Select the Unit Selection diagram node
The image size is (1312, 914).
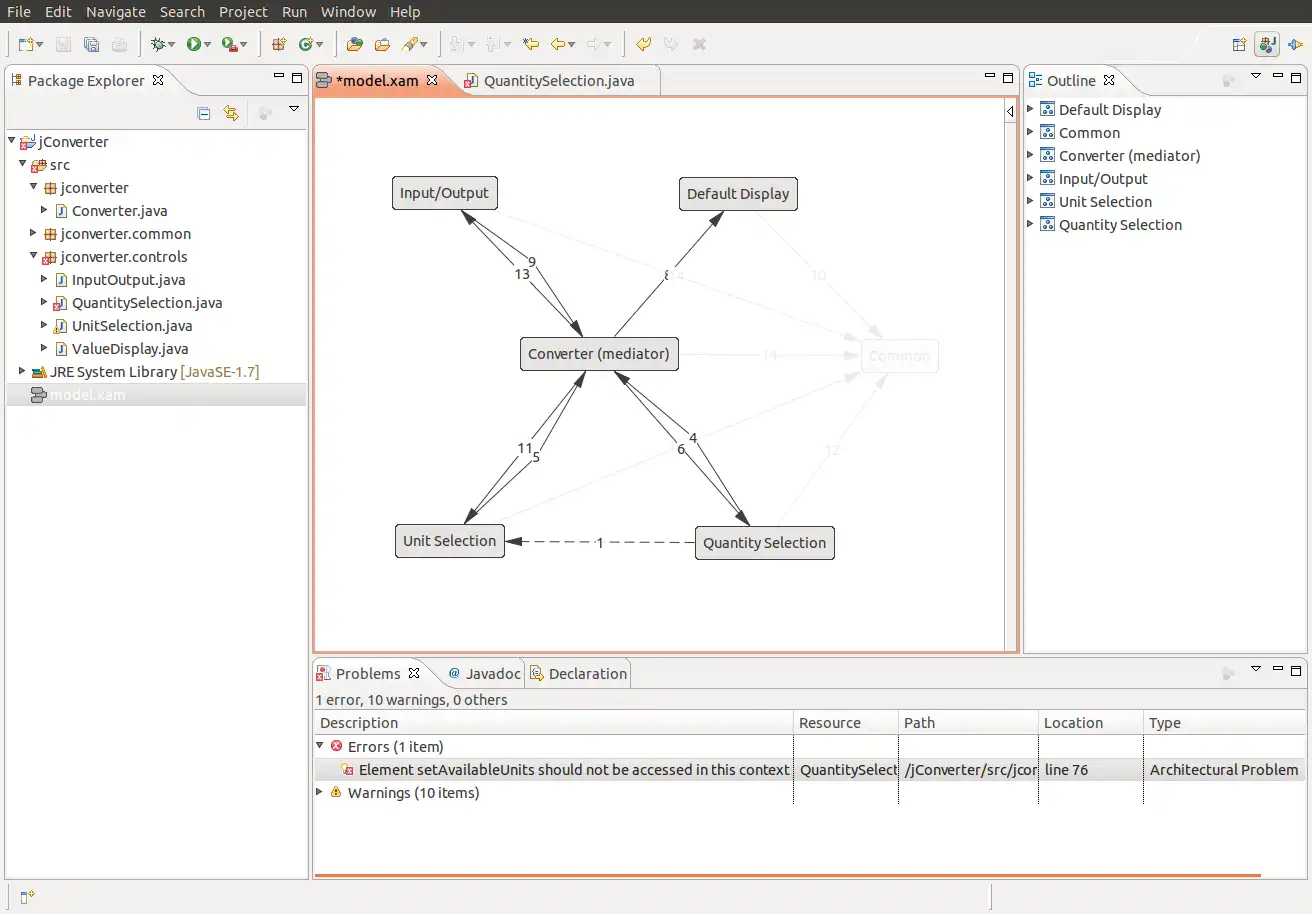click(x=450, y=541)
